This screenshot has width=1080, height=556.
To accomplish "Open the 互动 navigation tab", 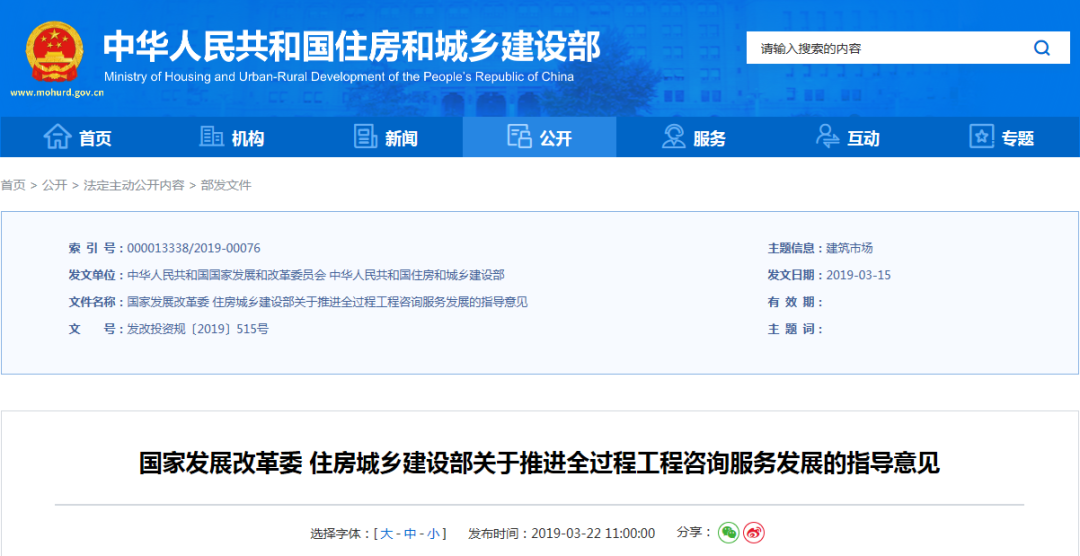I will click(x=848, y=137).
